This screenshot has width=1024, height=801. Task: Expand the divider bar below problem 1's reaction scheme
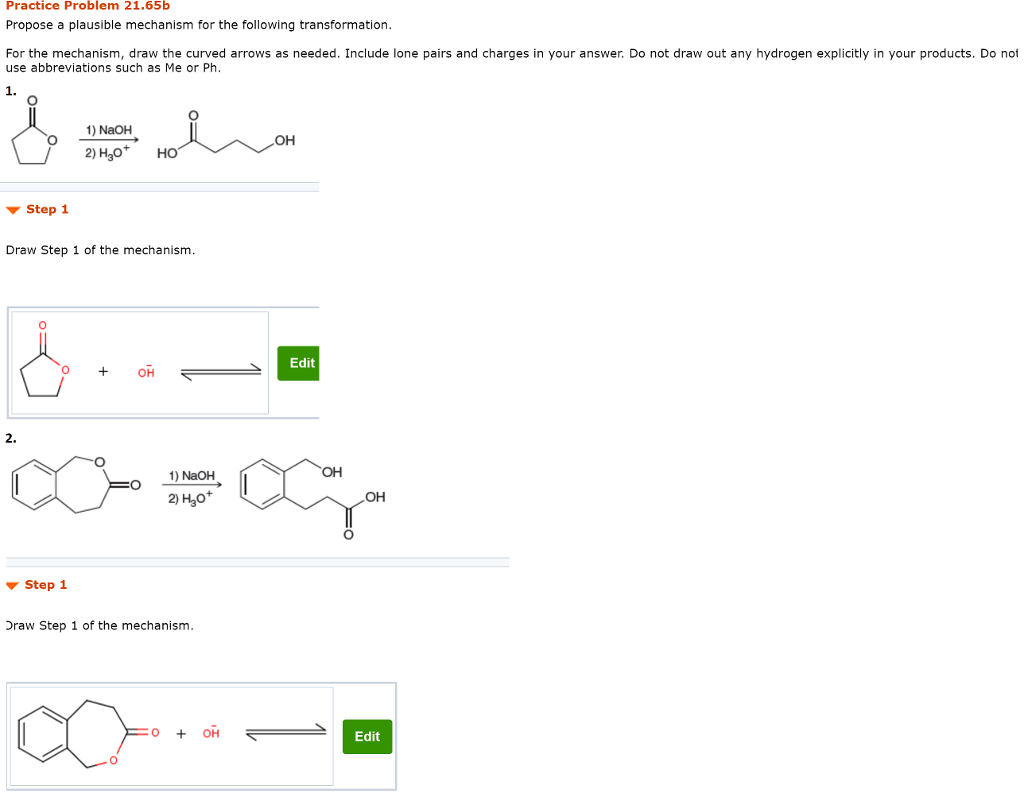(160, 186)
